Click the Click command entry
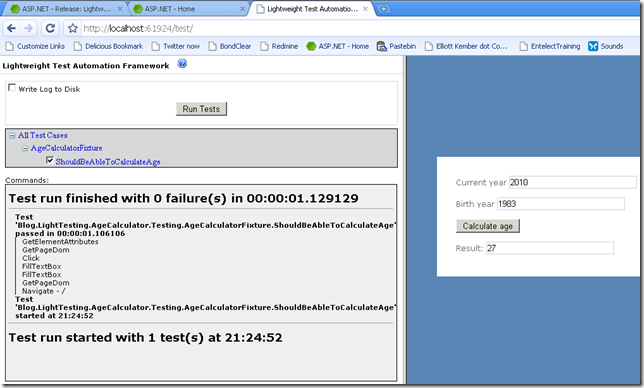644x388 pixels. [31, 258]
